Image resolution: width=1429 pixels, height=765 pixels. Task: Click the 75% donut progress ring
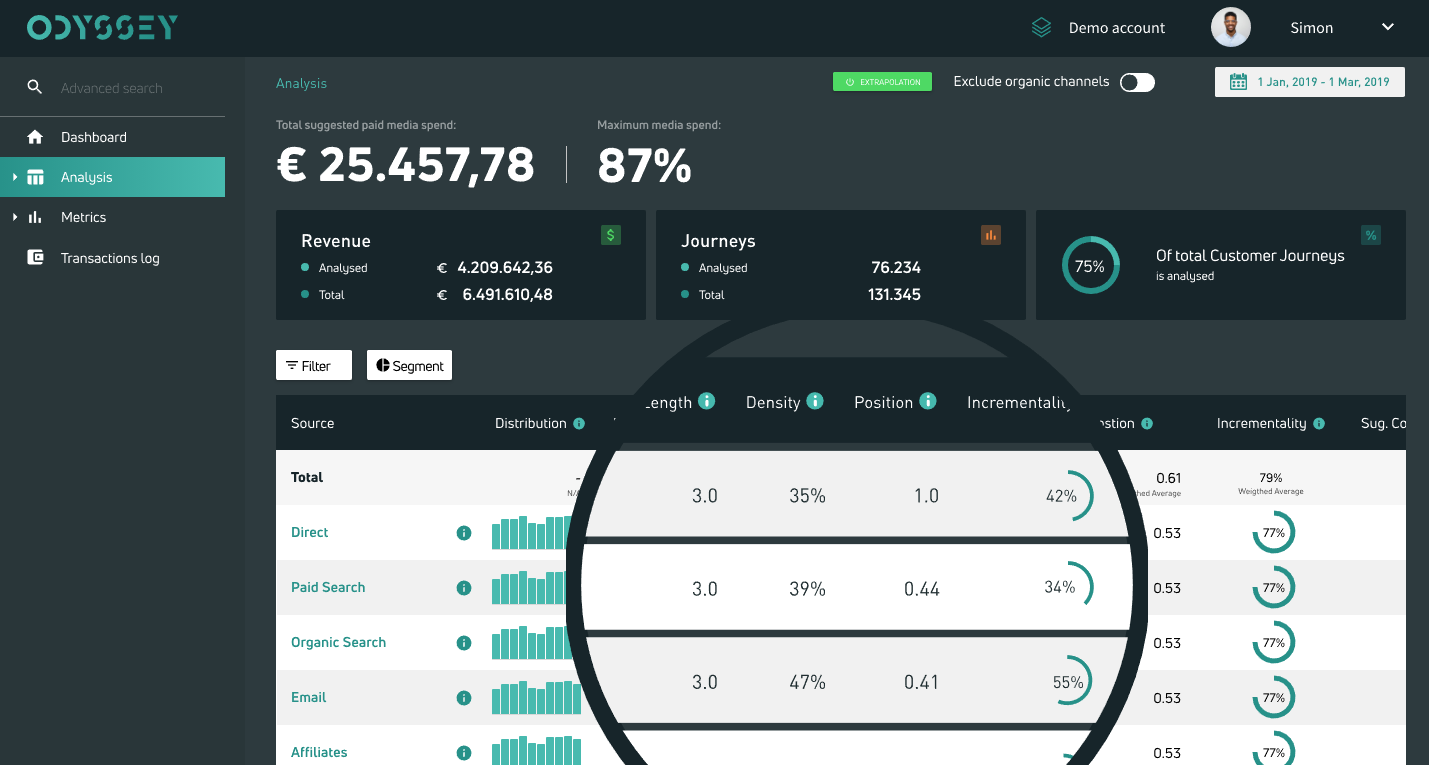[1091, 265]
